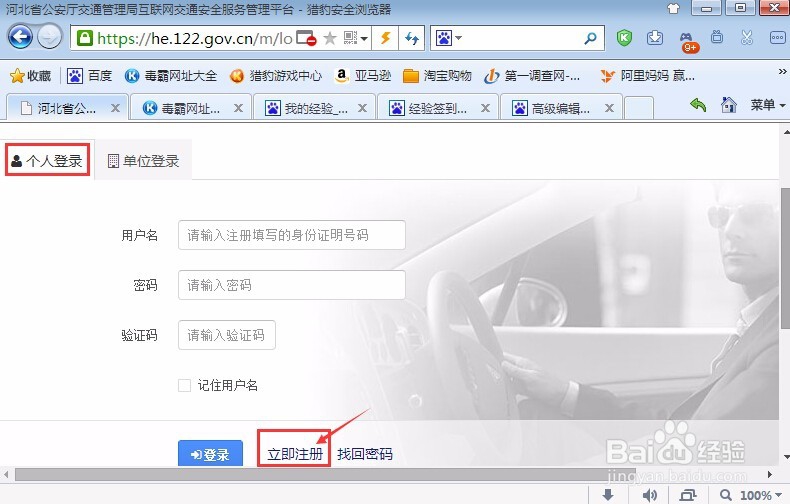Open the QR code icon in address bar
This screenshot has height=504, width=790.
(x=350, y=38)
